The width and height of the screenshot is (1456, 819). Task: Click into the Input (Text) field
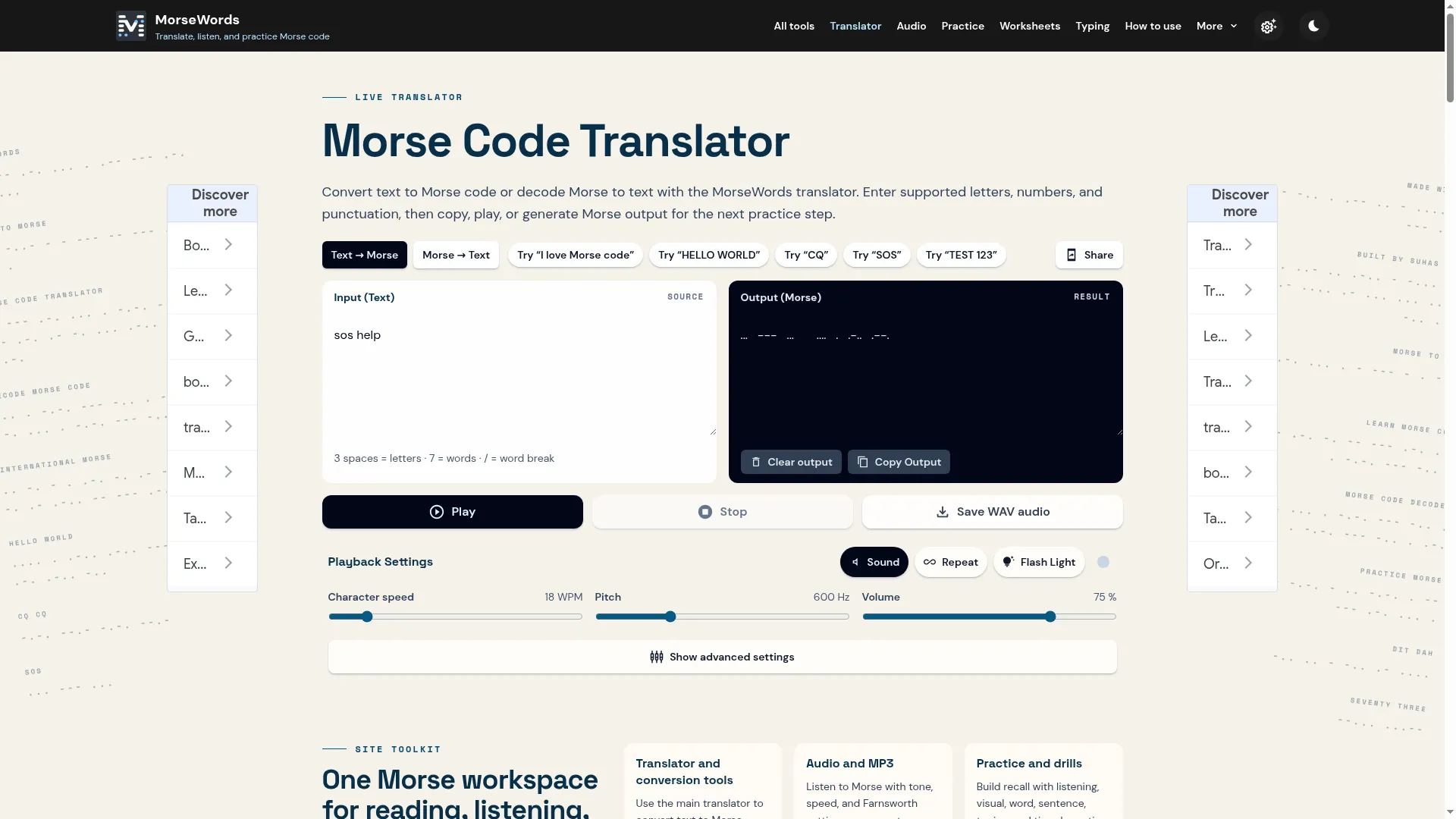coord(519,377)
